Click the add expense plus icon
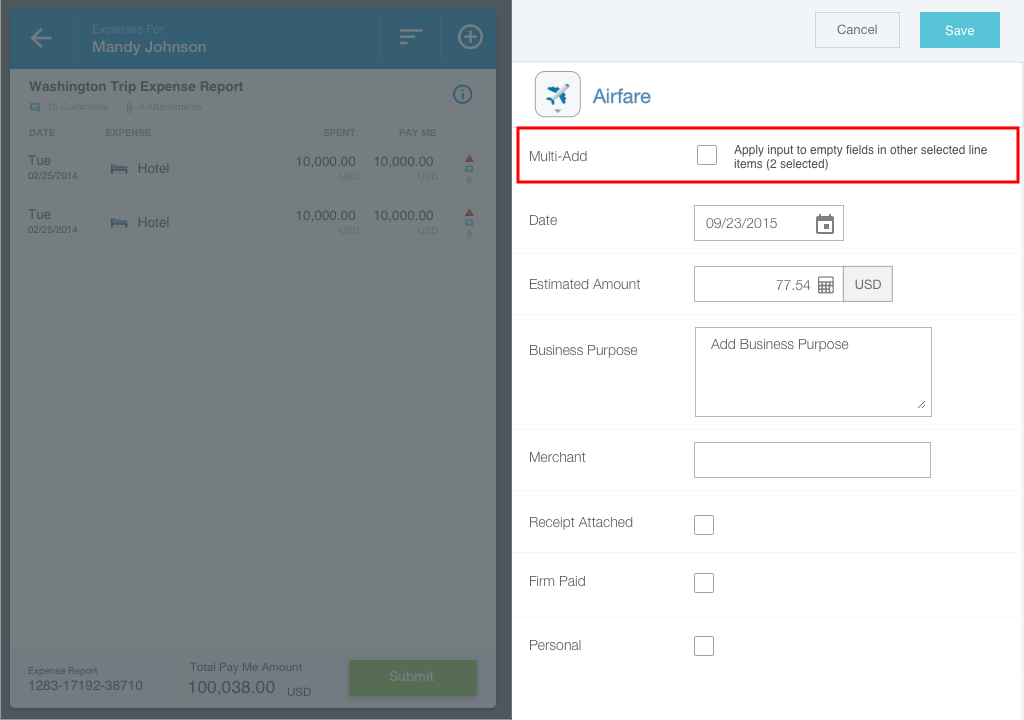This screenshot has width=1024, height=720. pyautogui.click(x=470, y=37)
